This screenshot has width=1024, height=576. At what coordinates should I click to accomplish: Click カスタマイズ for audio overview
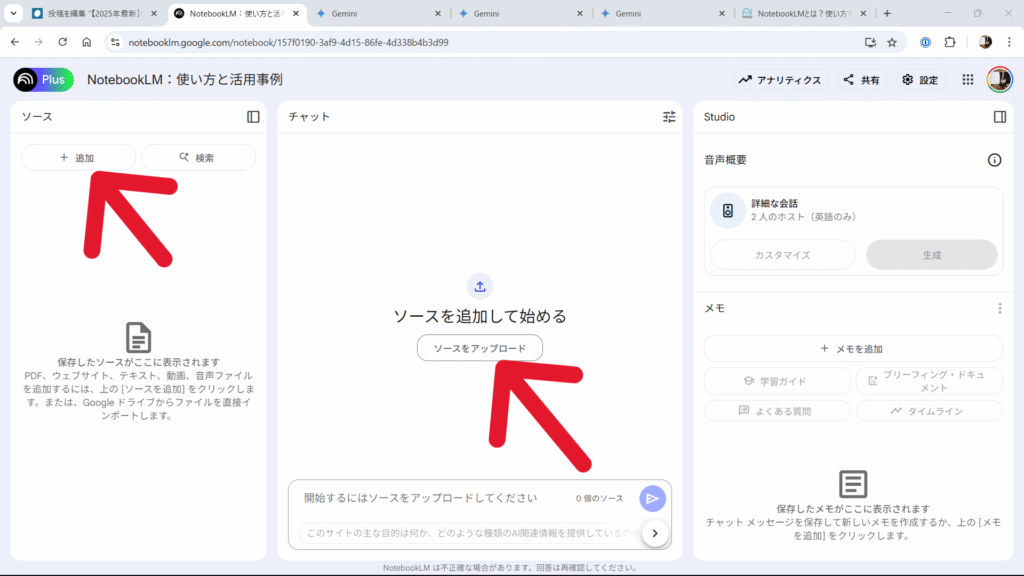(782, 255)
